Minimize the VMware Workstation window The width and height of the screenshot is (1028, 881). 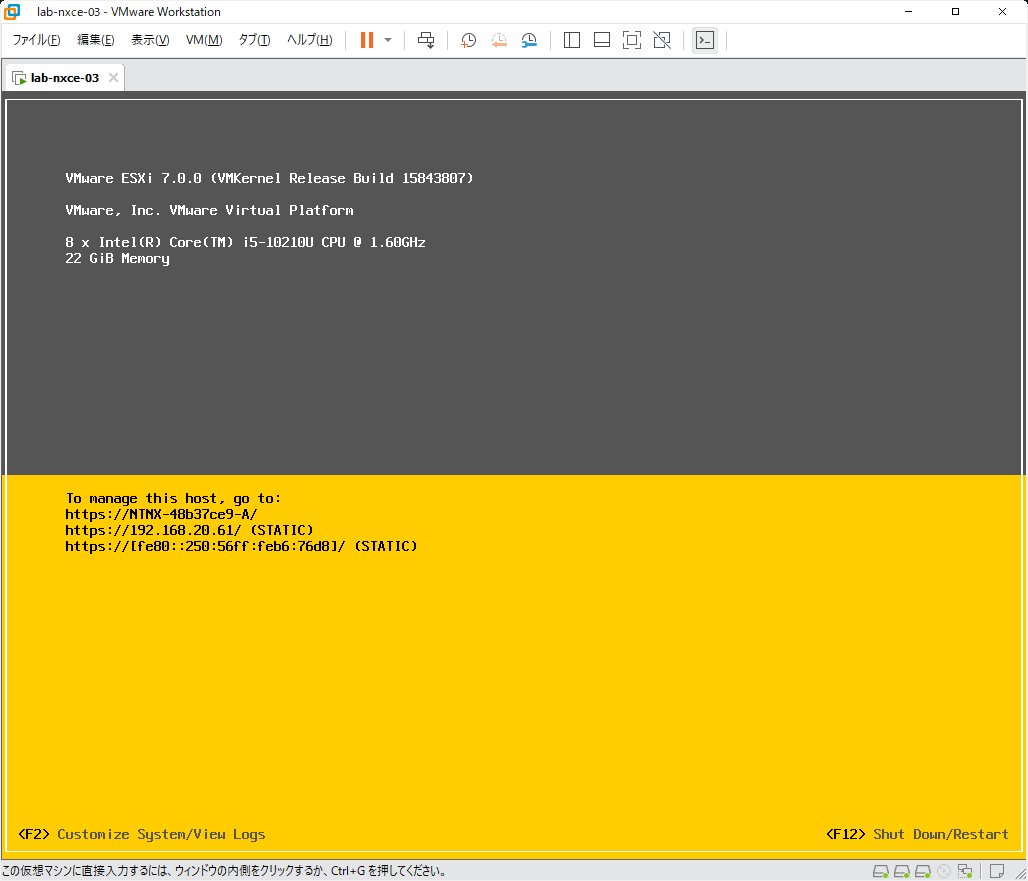pyautogui.click(x=909, y=12)
